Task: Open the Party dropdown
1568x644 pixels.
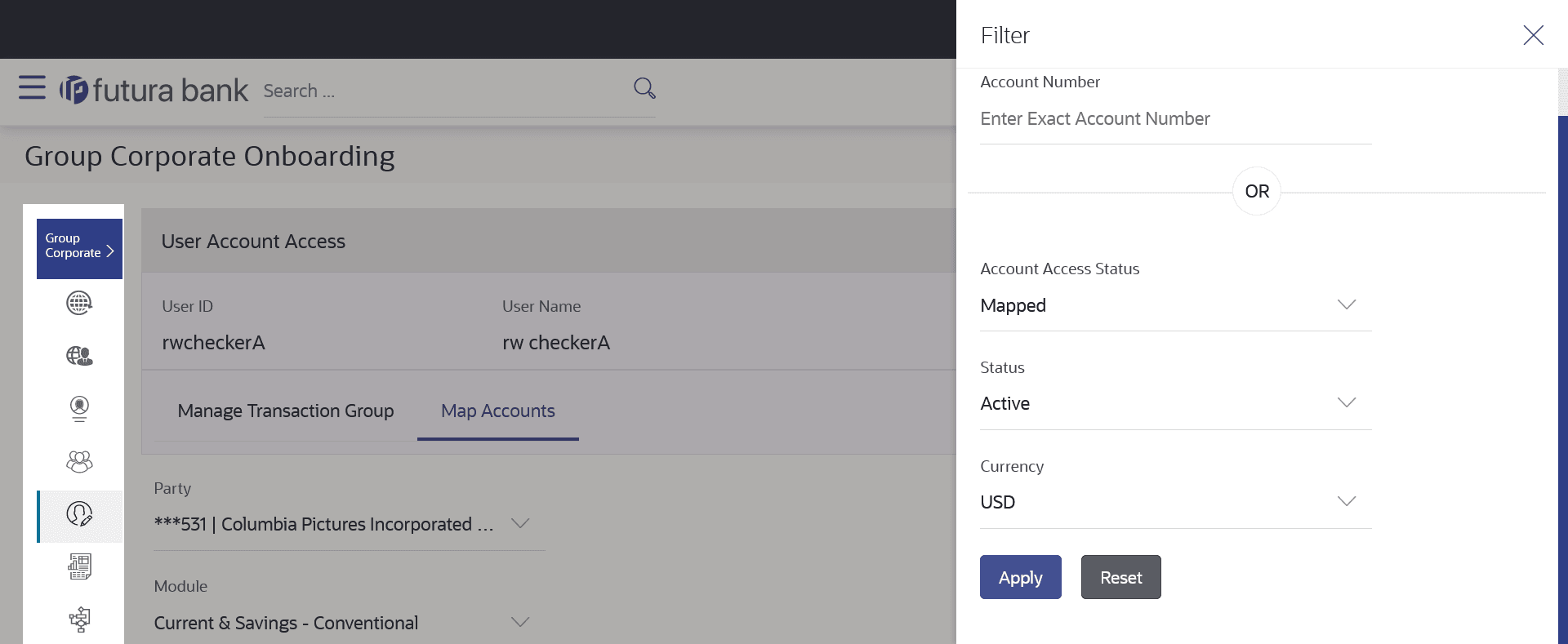Action: (x=520, y=524)
